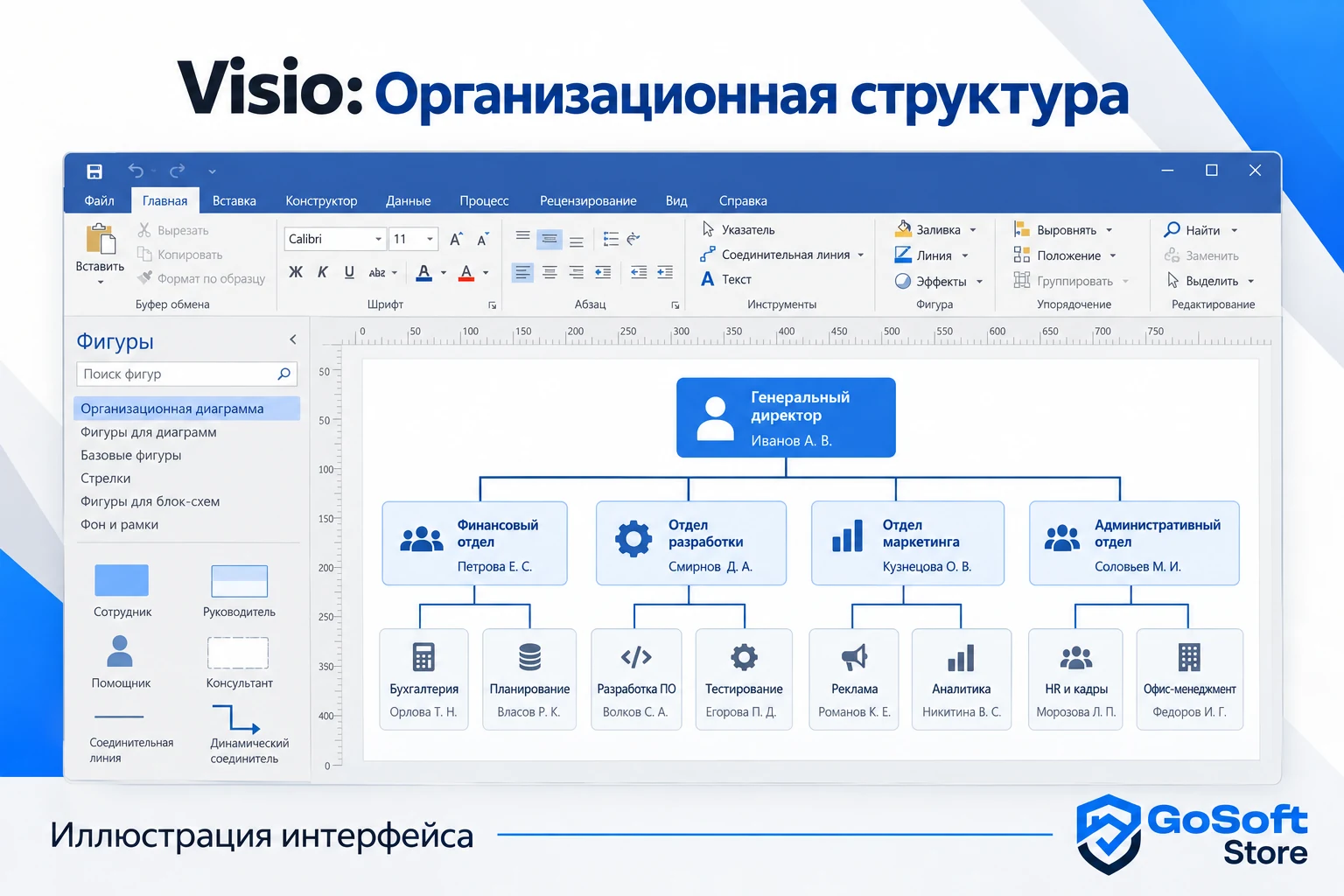
Task: Activate Формат по образцу format painter
Action: pos(201,278)
